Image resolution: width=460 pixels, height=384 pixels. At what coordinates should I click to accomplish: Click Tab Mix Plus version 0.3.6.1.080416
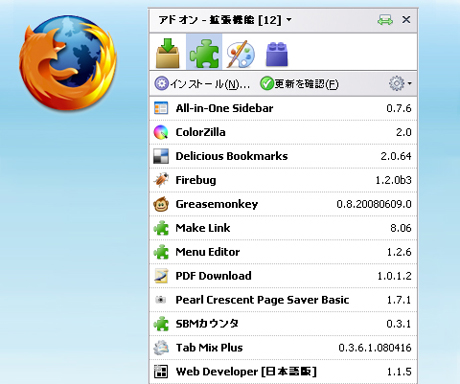coord(375,348)
